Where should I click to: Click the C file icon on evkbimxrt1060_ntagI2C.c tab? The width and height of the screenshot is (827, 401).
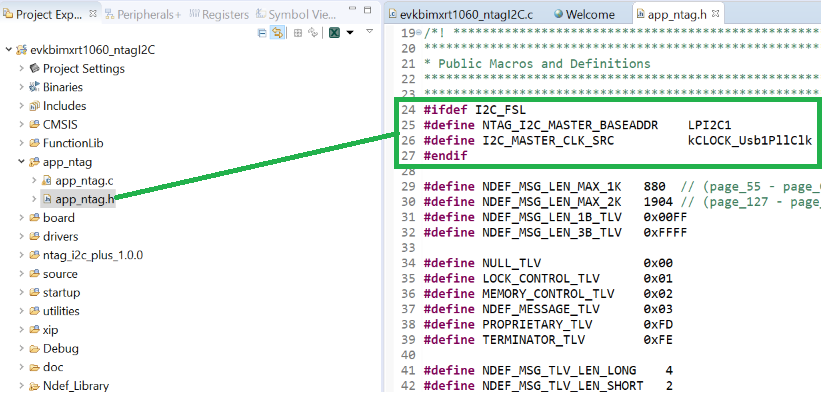pyautogui.click(x=392, y=14)
